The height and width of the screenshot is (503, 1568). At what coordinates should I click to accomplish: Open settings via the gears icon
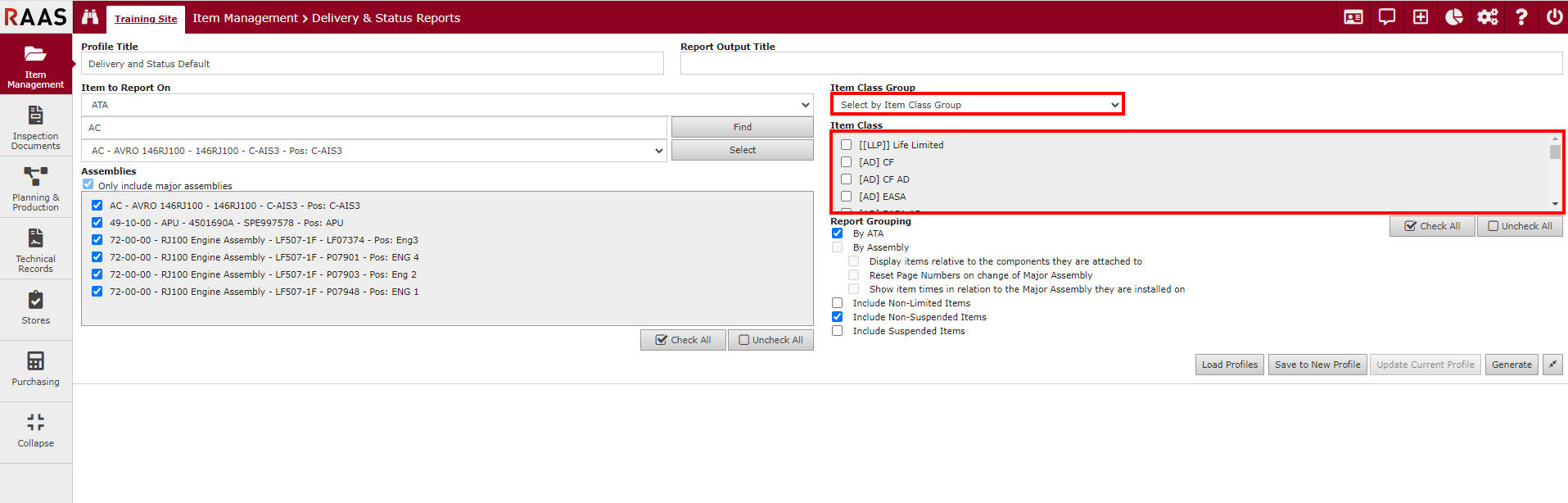[x=1488, y=17]
